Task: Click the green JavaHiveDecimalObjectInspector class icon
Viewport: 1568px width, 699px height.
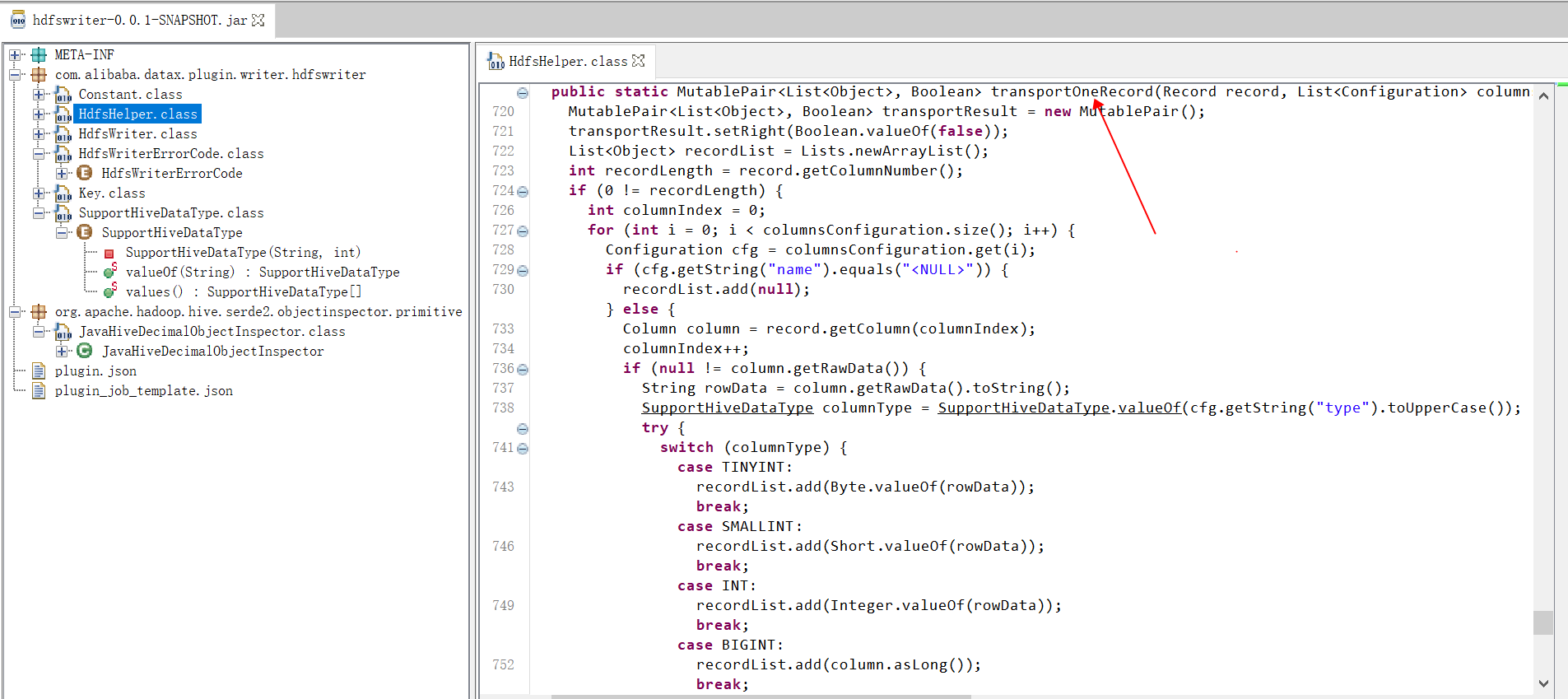Action: (x=84, y=351)
